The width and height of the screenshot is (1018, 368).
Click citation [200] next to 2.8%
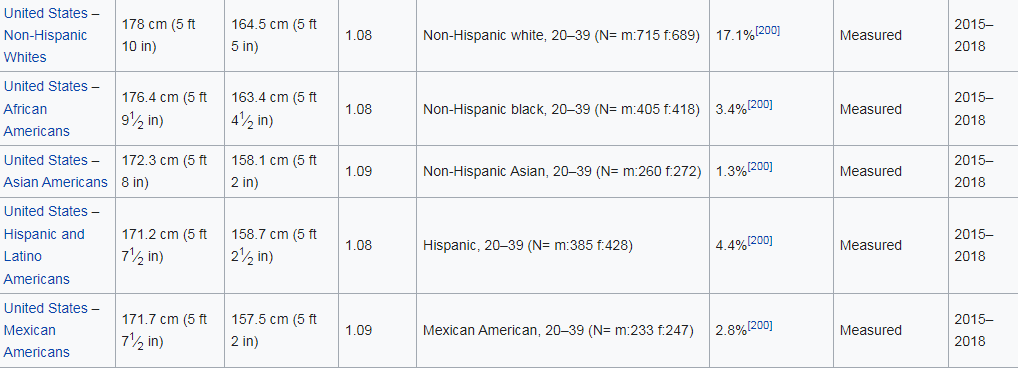tap(760, 325)
